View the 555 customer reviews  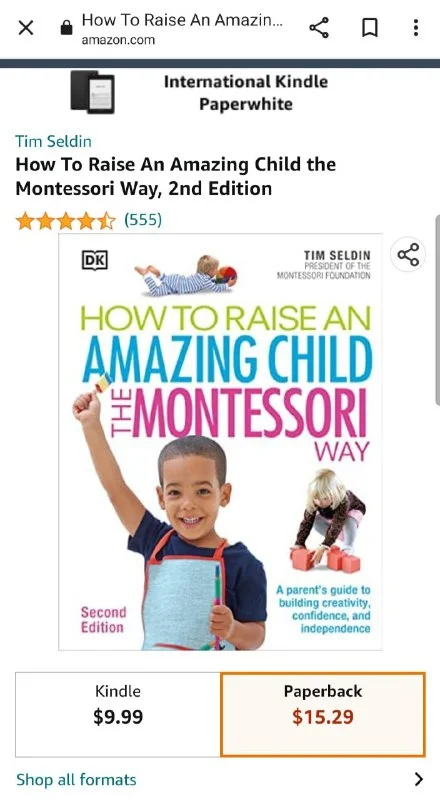143,220
